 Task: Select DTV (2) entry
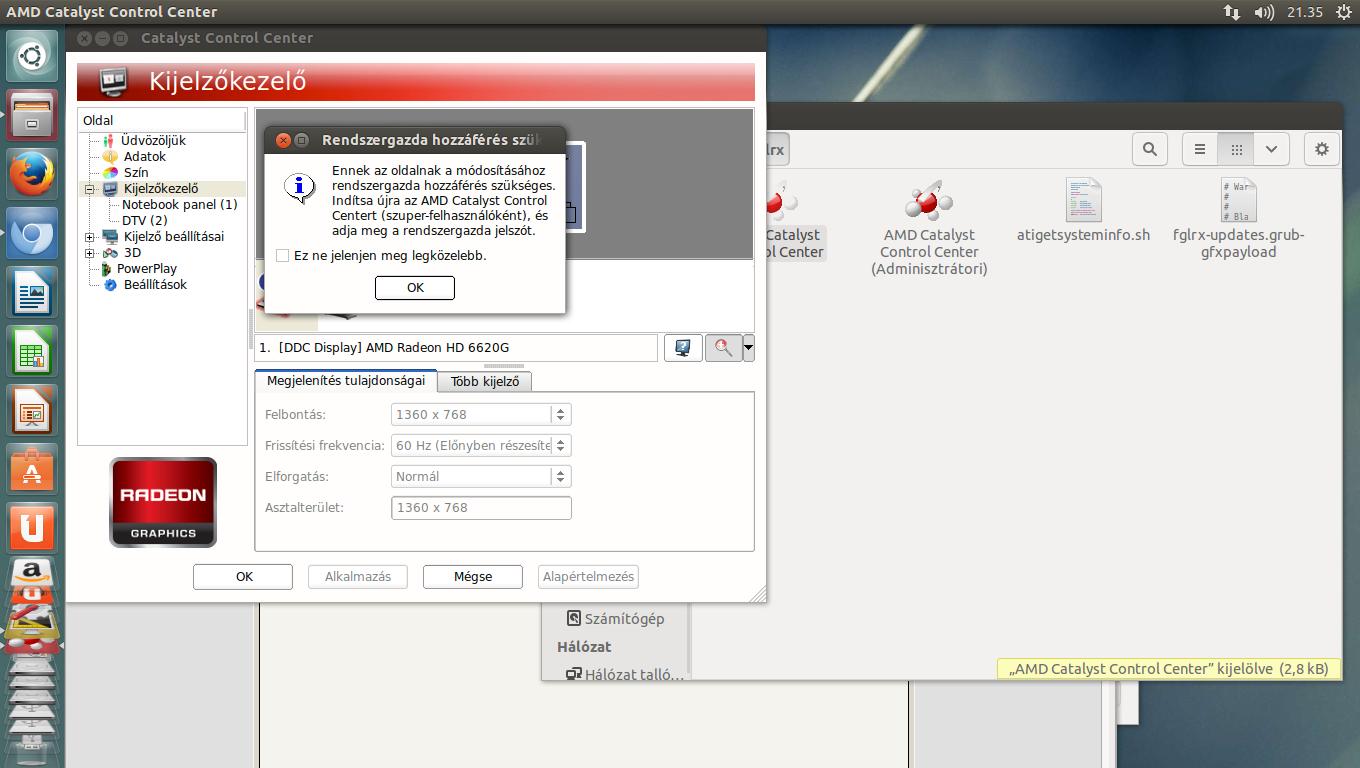coord(145,220)
